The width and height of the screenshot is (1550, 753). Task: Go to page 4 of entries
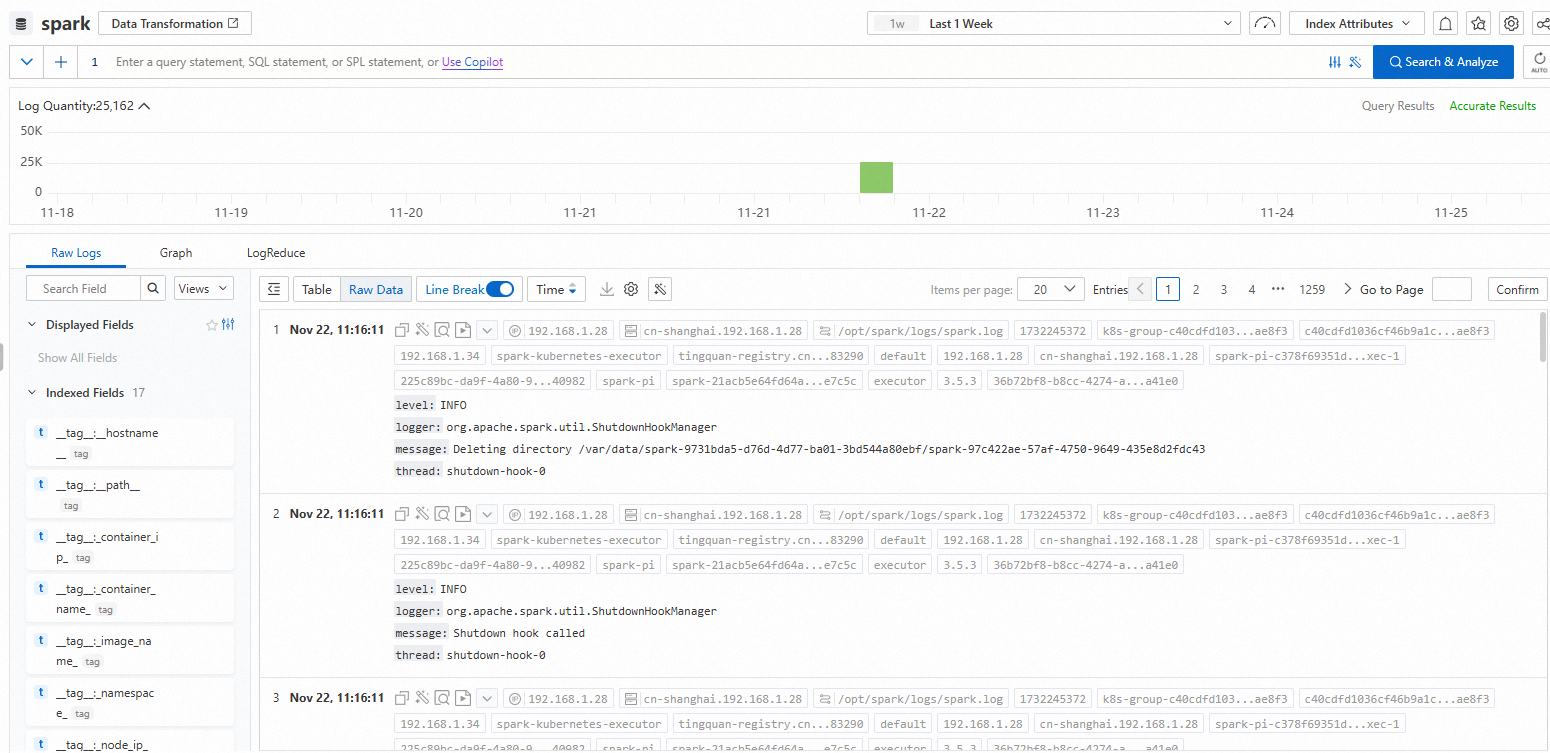pyautogui.click(x=1251, y=289)
